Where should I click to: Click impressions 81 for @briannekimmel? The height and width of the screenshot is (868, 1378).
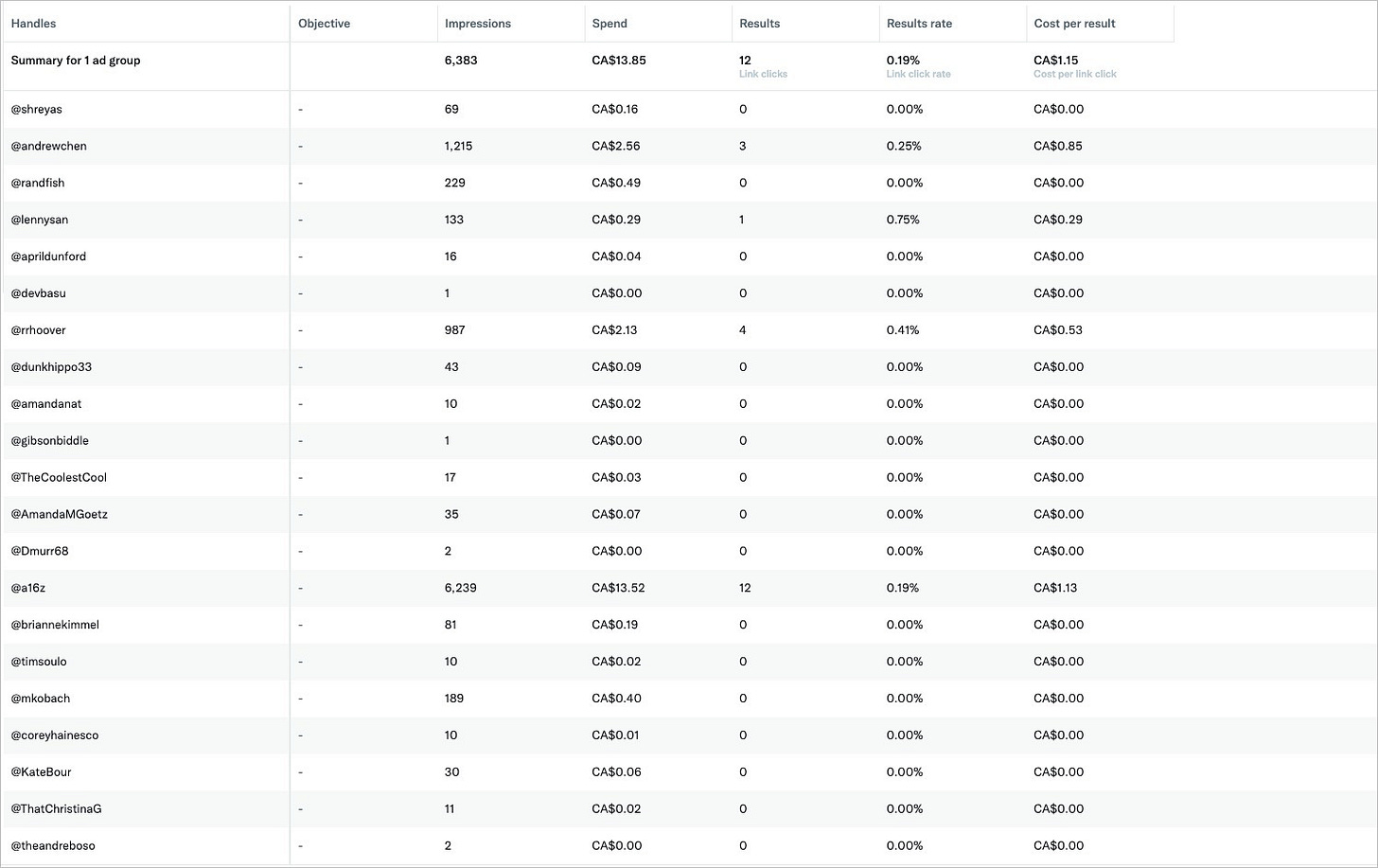(x=450, y=626)
